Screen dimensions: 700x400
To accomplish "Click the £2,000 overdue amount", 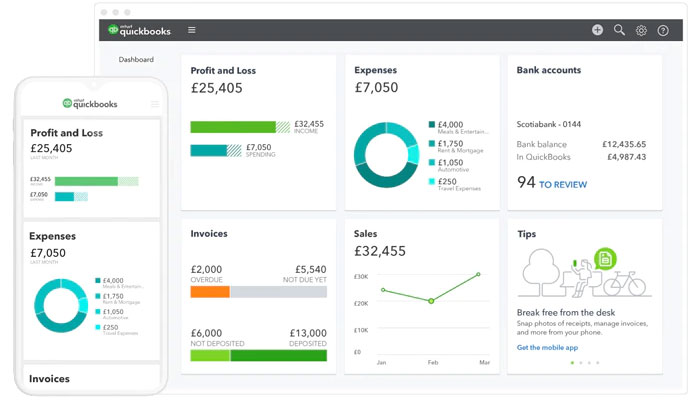I will (x=206, y=269).
